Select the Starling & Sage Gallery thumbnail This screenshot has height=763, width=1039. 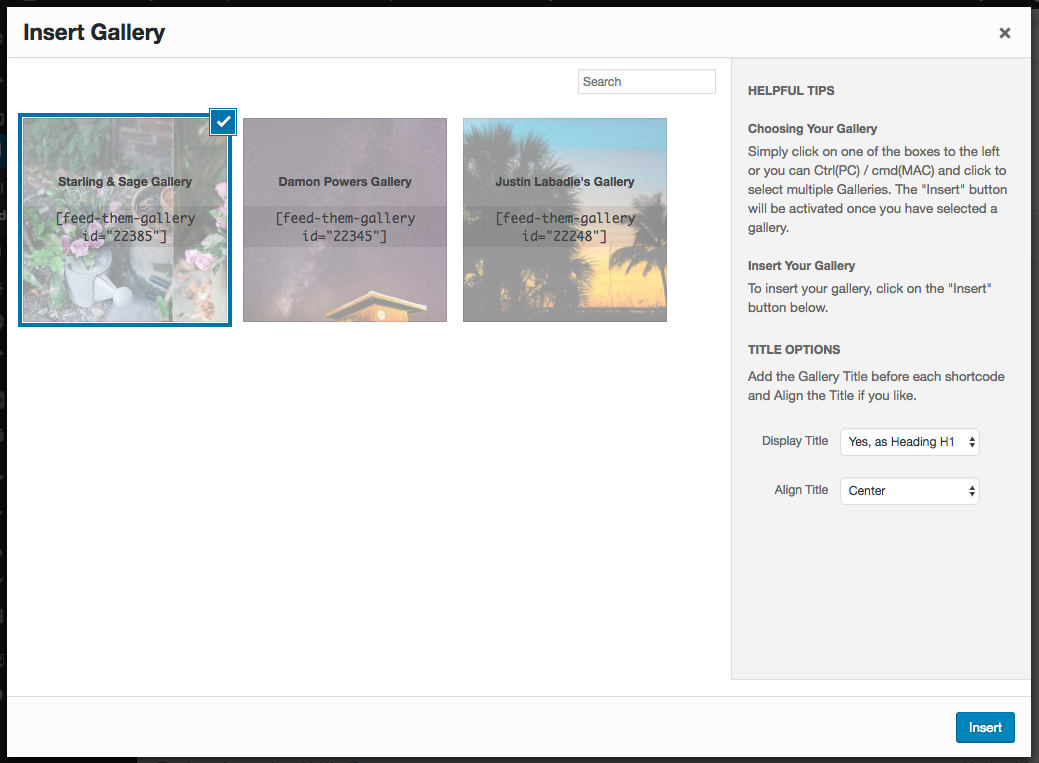(x=125, y=220)
